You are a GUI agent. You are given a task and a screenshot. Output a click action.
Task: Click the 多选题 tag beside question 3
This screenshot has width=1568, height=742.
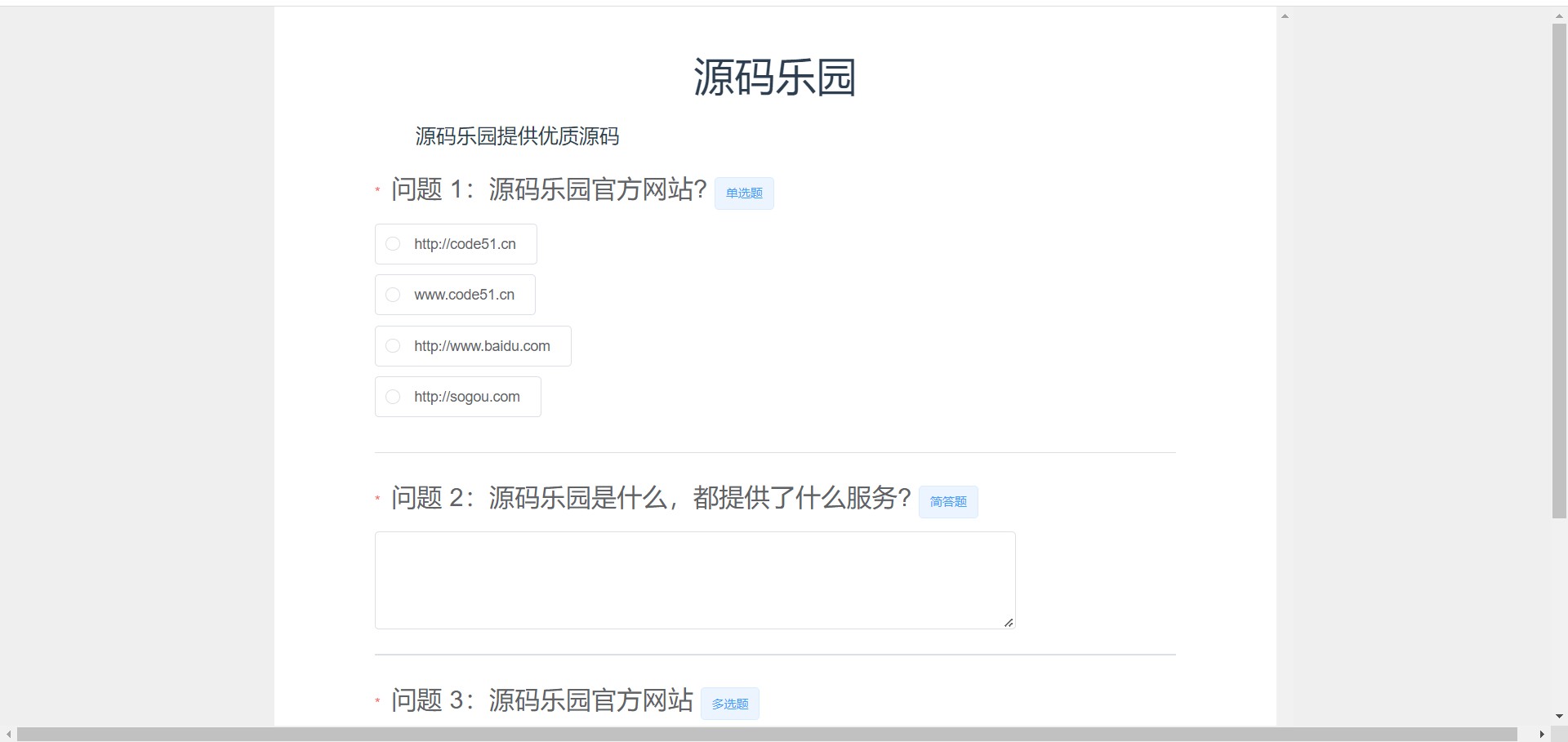730,704
